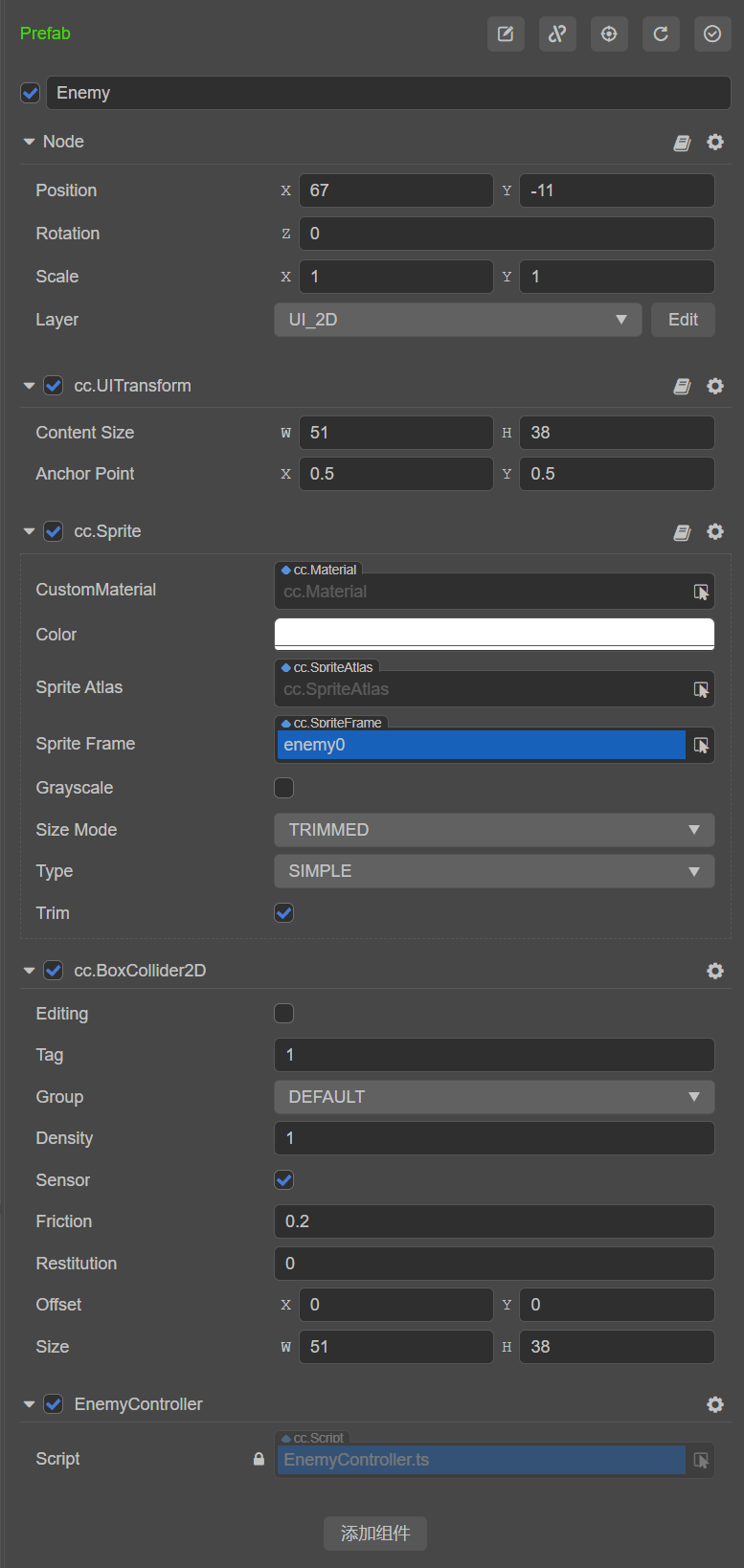Disable the Sensor checkbox
Screen dimensions: 744x1568
click(284, 1180)
